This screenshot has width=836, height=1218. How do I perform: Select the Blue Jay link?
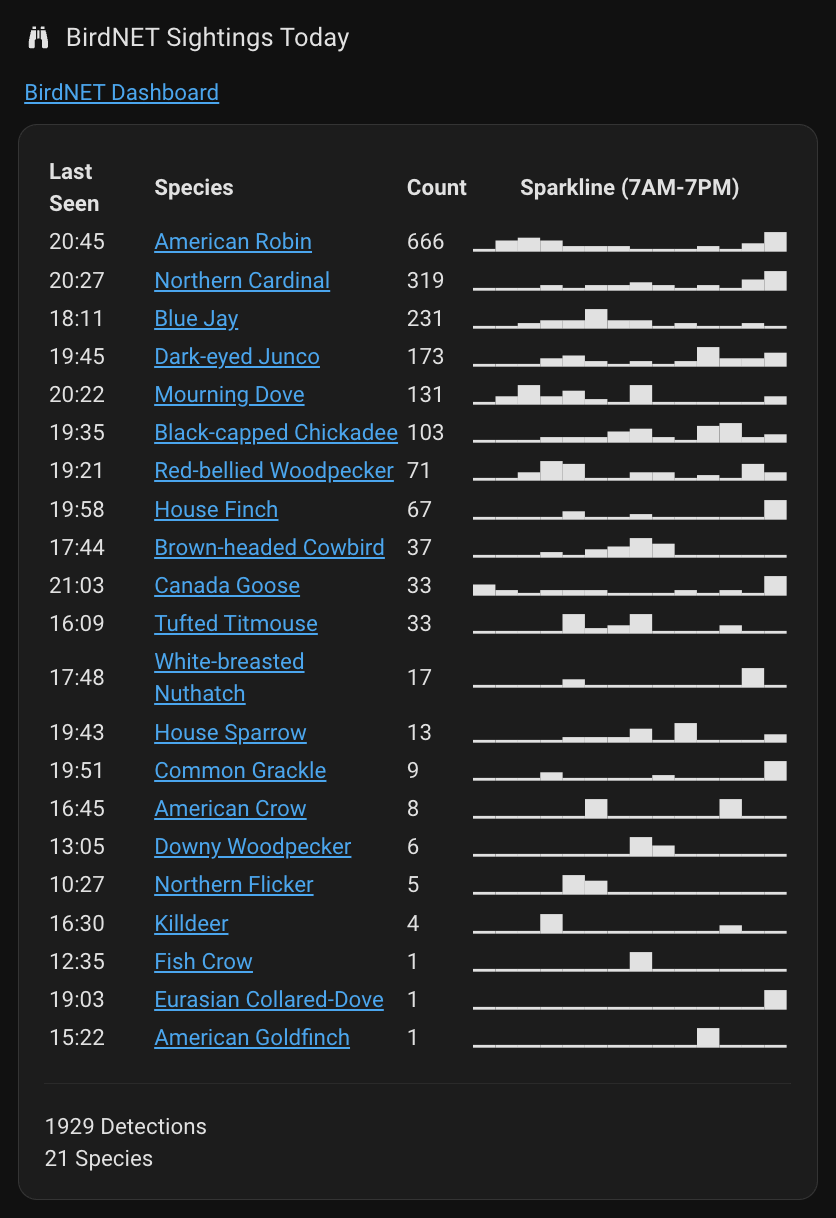pos(196,319)
